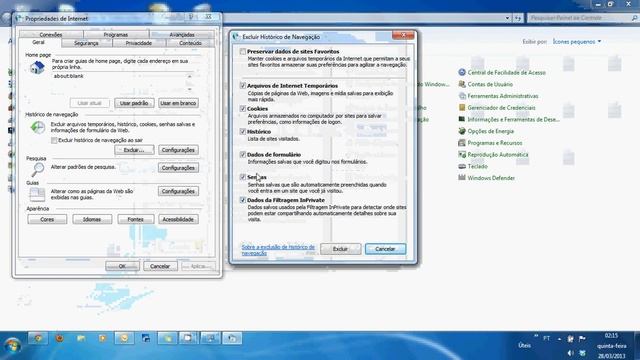640x360 pixels.
Task: Uncheck the Cookies checkbox
Action: click(243, 109)
